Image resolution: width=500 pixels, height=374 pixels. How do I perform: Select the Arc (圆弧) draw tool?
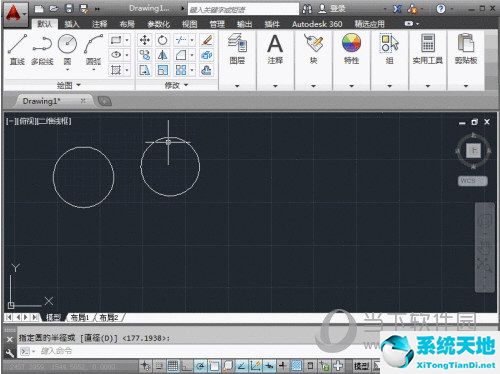[x=93, y=49]
